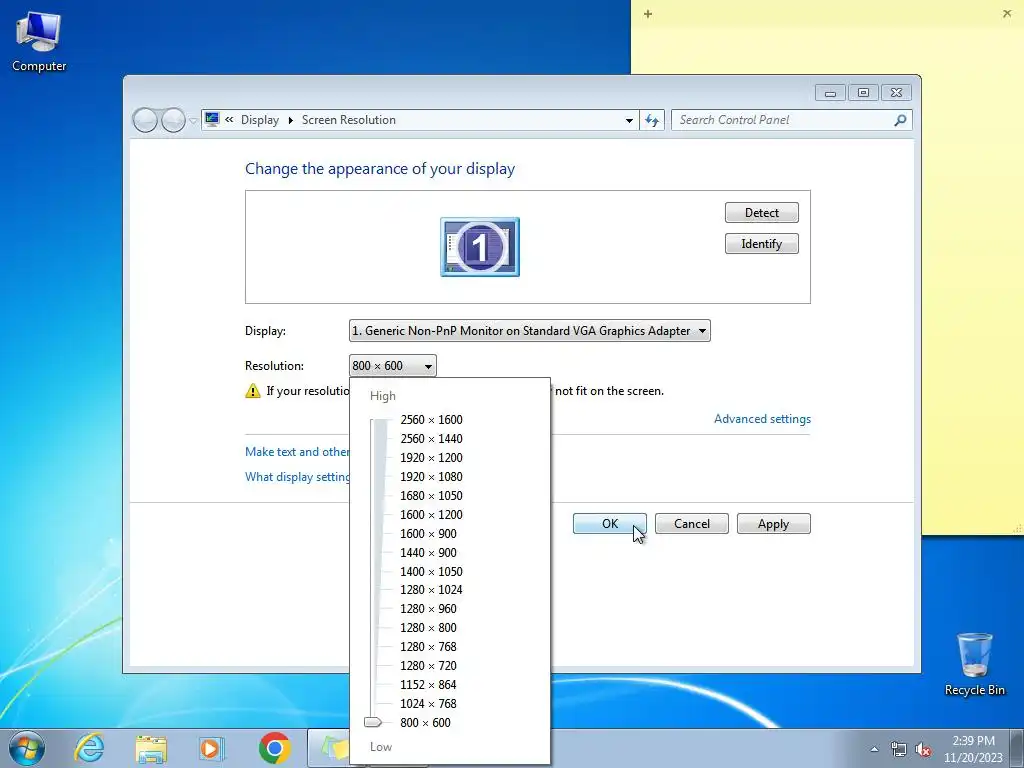Confirm with the OK button

coord(610,524)
